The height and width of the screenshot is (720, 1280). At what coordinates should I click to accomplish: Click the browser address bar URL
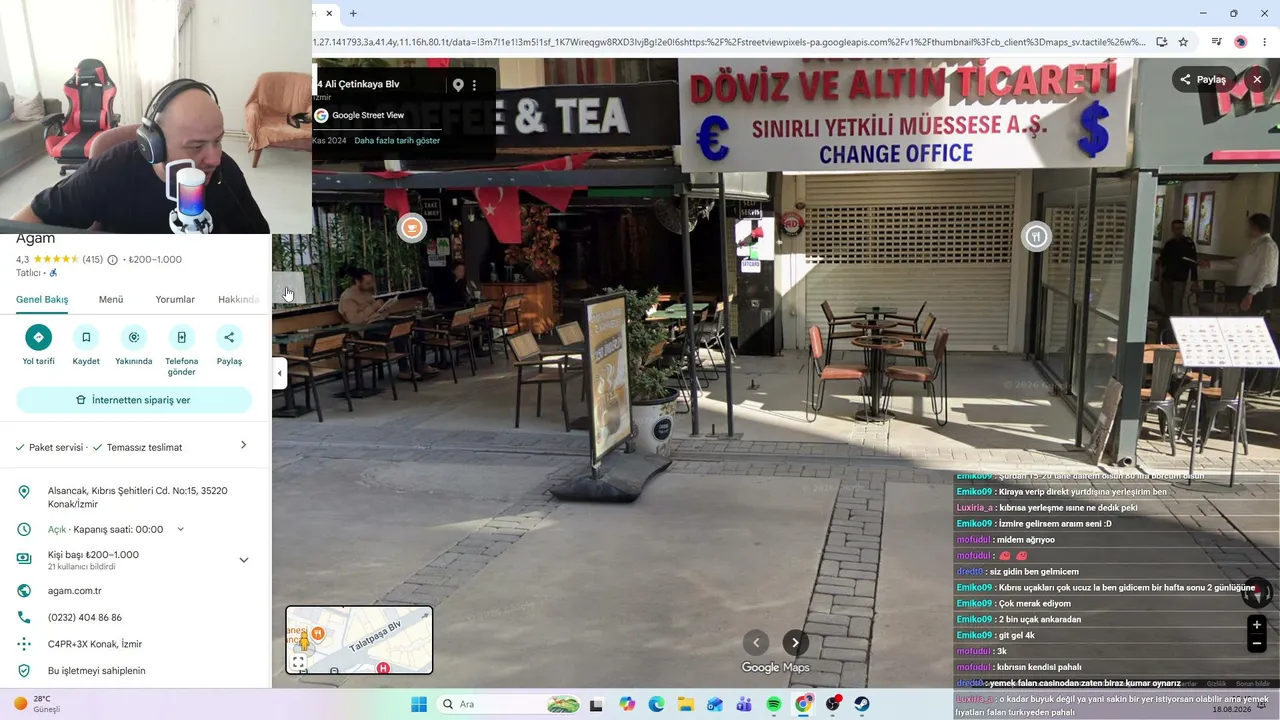[728, 42]
